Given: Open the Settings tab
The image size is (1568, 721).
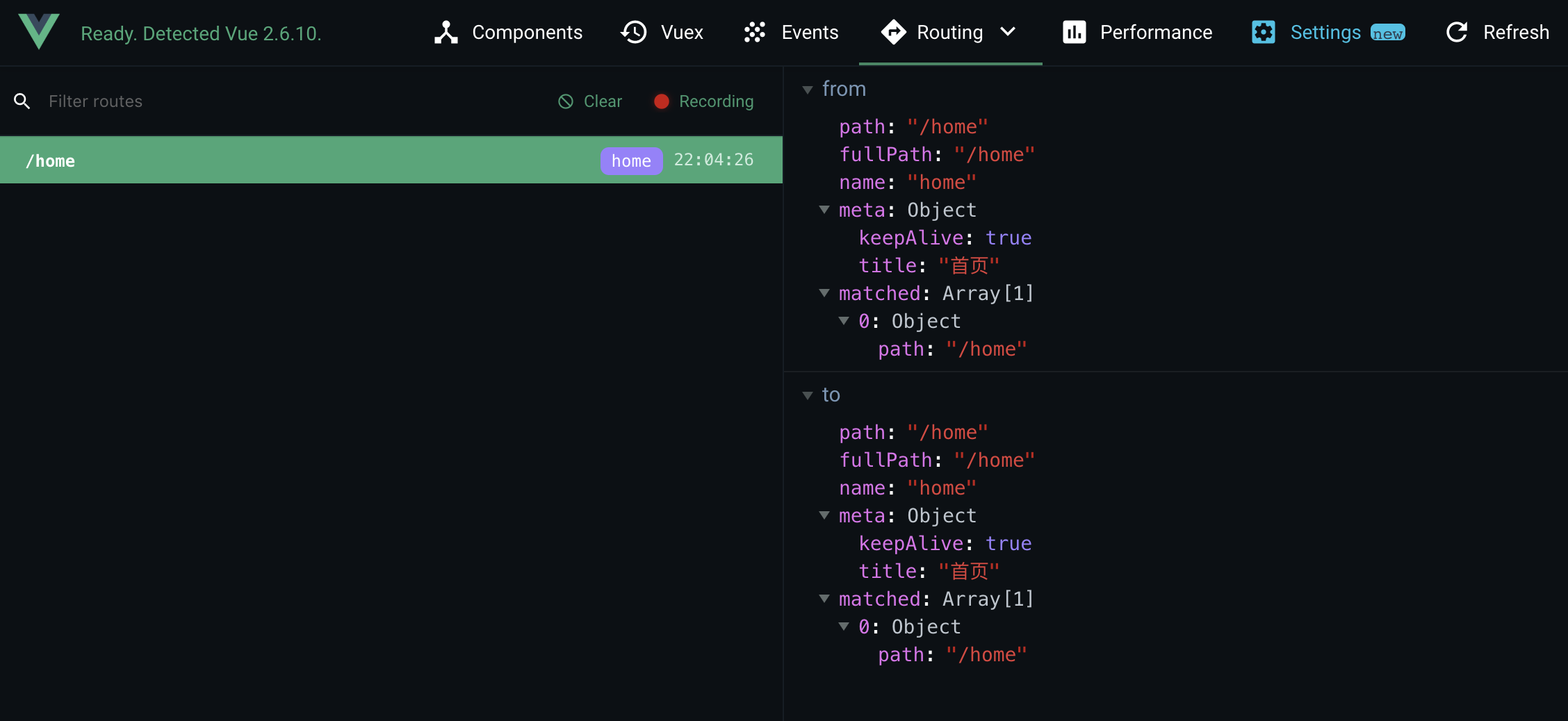Looking at the screenshot, I should 1328,33.
